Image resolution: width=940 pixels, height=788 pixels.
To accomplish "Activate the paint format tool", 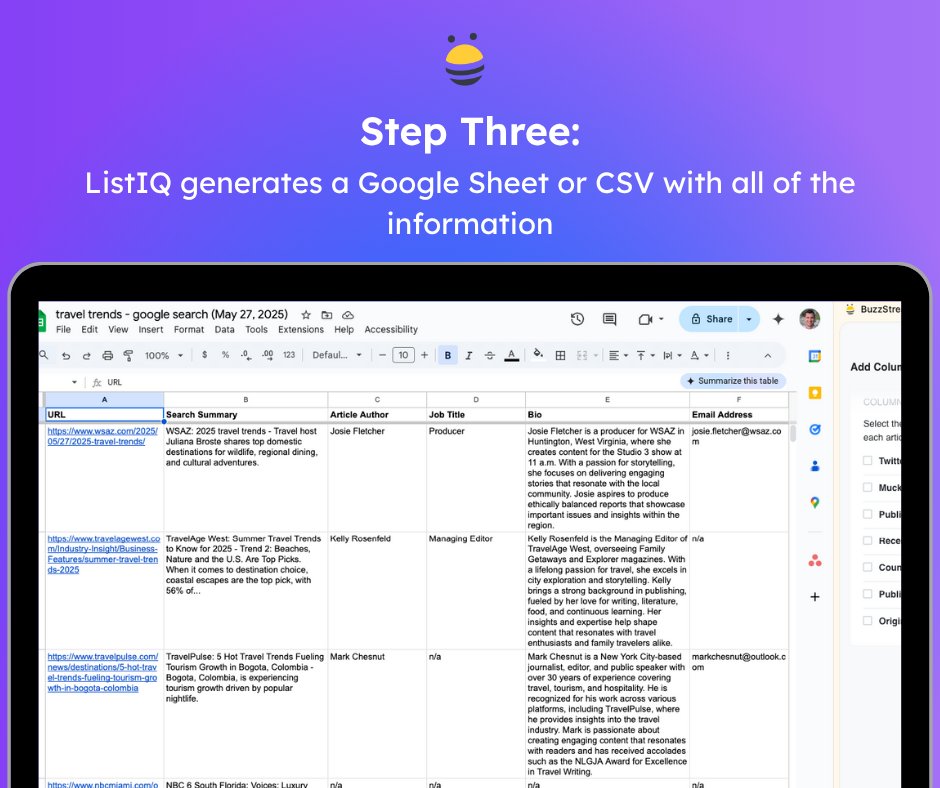I will click(x=128, y=356).
